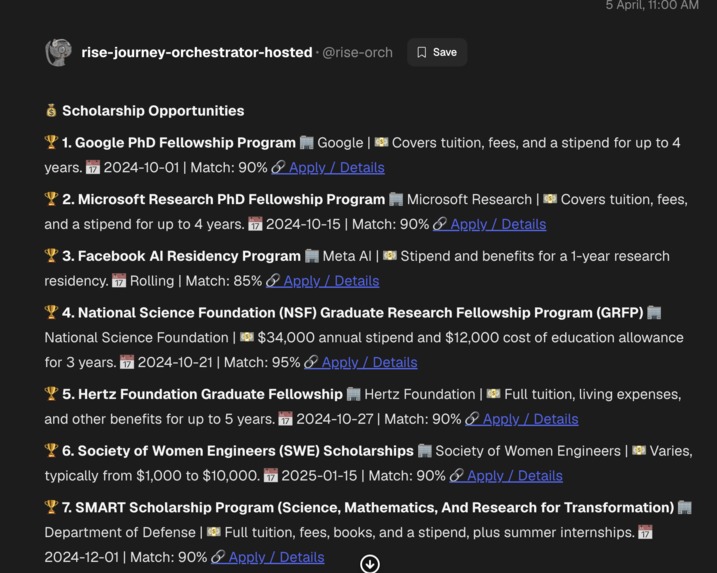This screenshot has width=717, height=573.
Task: Click the building icon before Google
Action: click(x=306, y=143)
